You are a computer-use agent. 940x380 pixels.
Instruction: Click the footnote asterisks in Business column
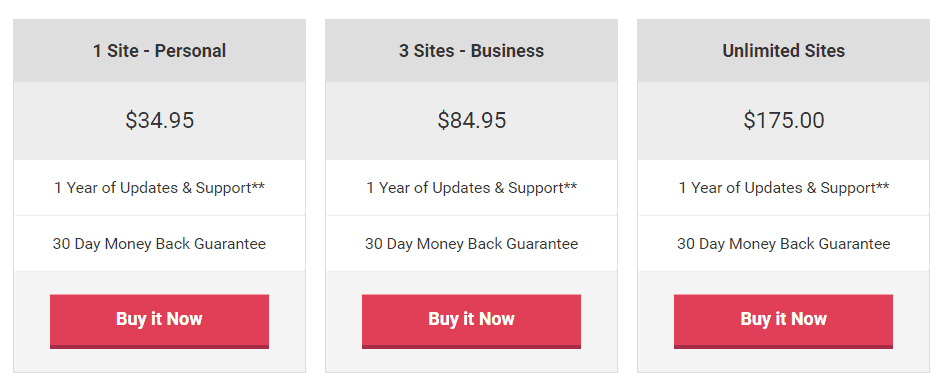tap(571, 185)
